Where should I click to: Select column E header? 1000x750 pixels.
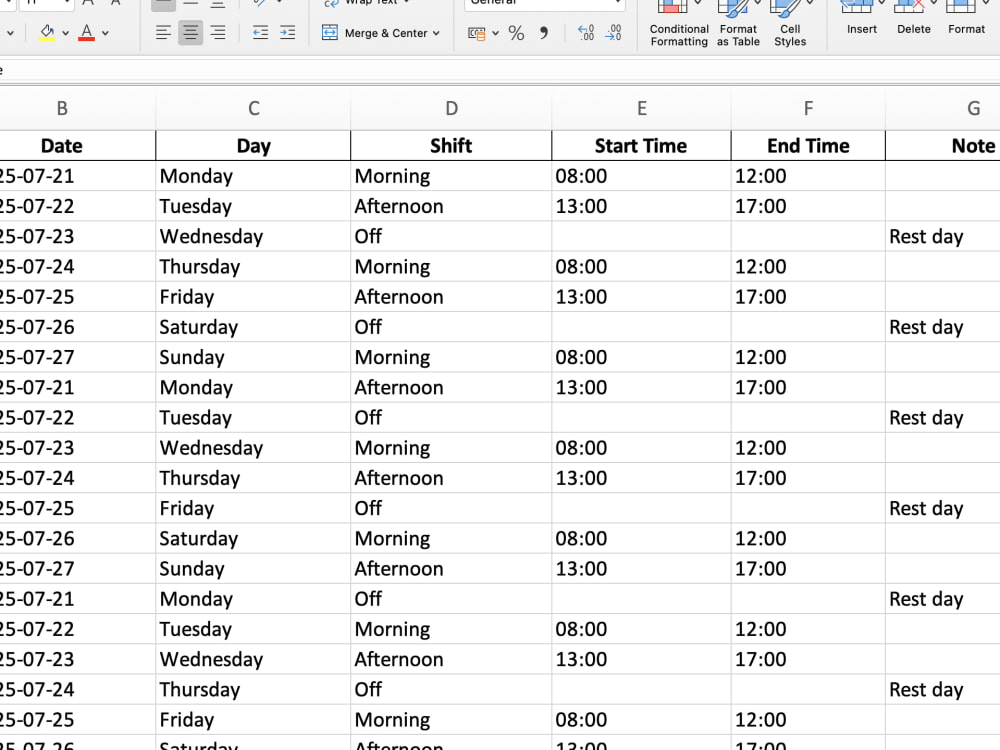(642, 108)
